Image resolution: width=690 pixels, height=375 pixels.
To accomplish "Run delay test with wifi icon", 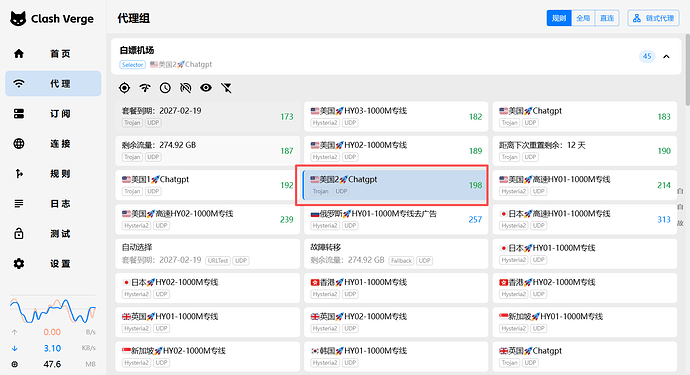I will (145, 88).
